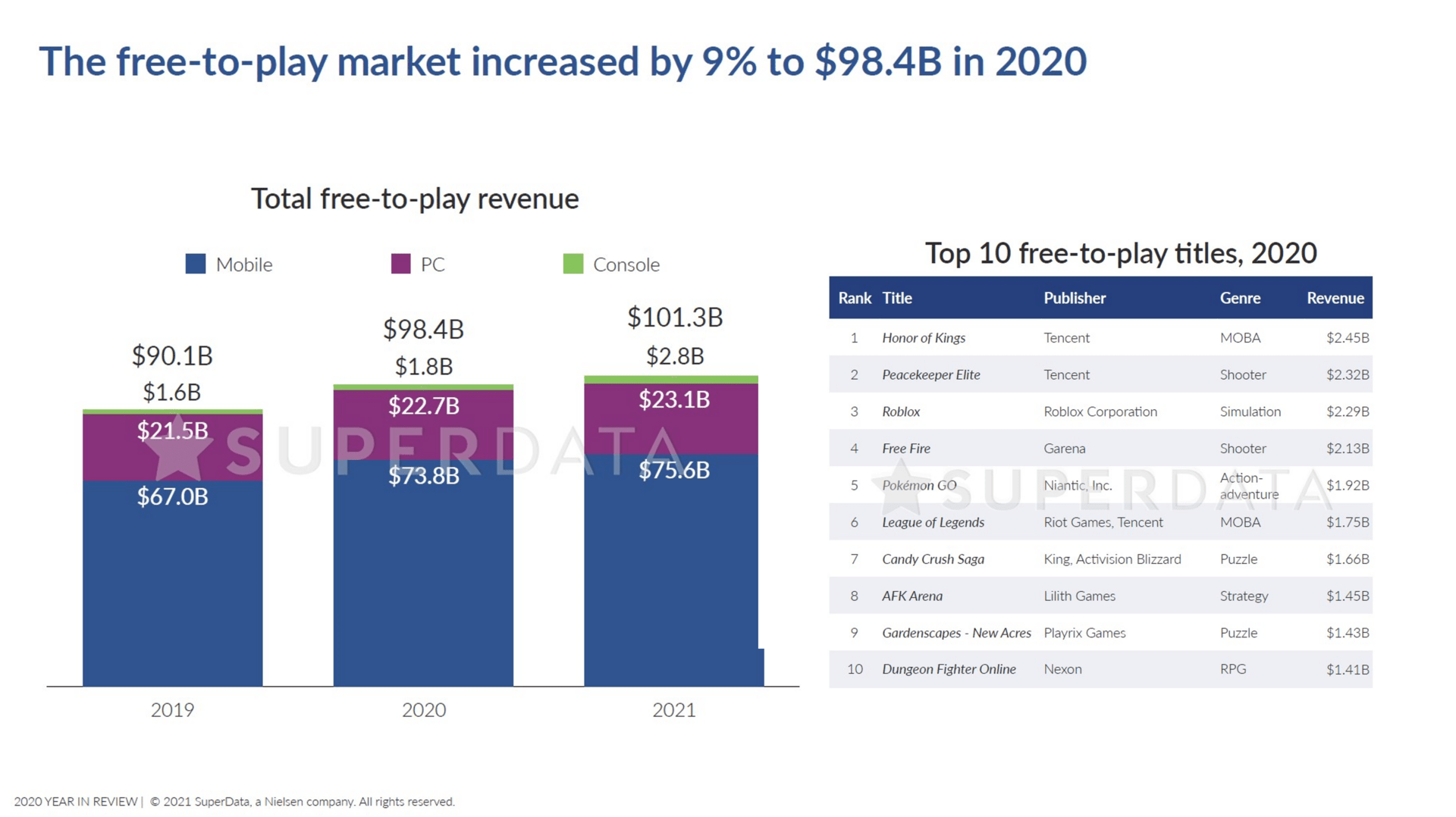Select 'Dungeon Fighter Online' title cell
The width and height of the screenshot is (1456, 817).
949,669
